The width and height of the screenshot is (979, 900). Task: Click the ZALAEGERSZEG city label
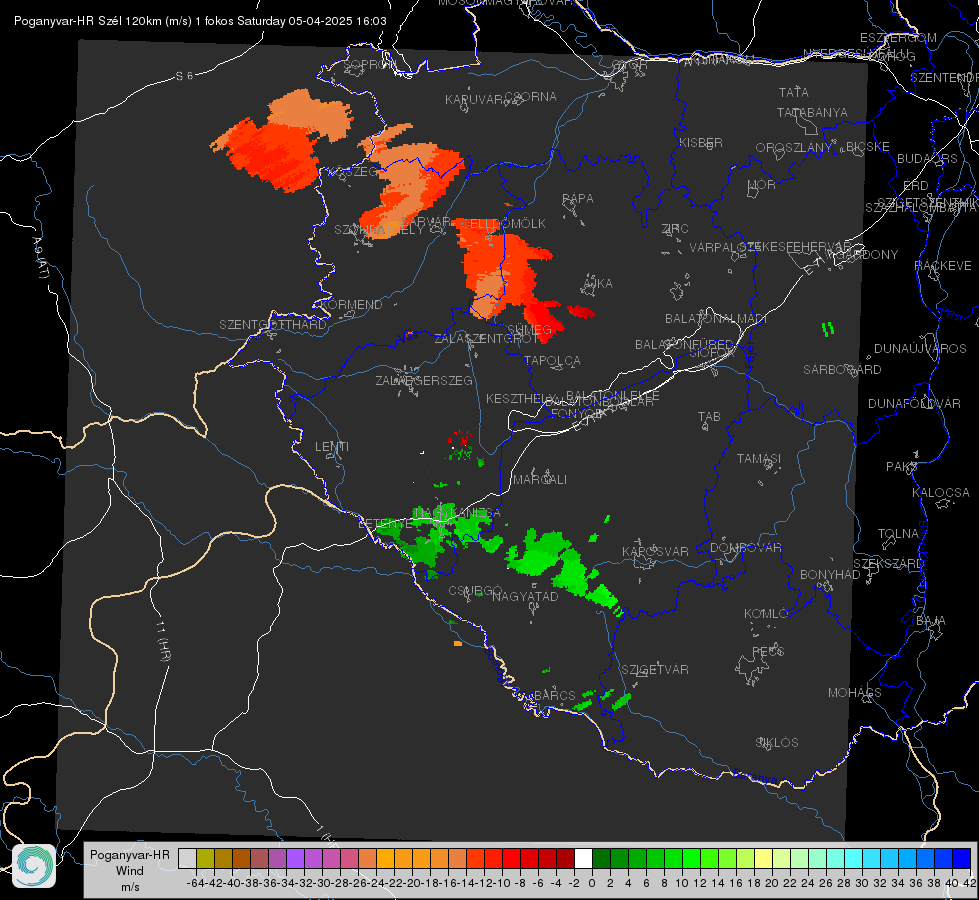(424, 380)
